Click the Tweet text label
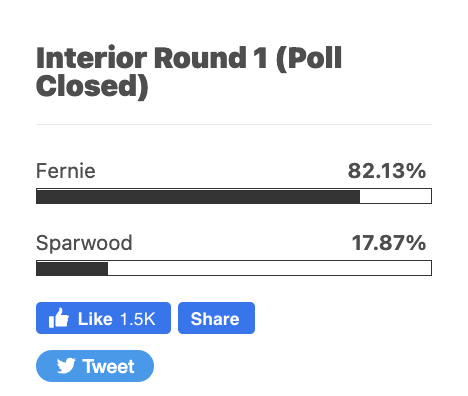This screenshot has width=468, height=396. (x=109, y=367)
